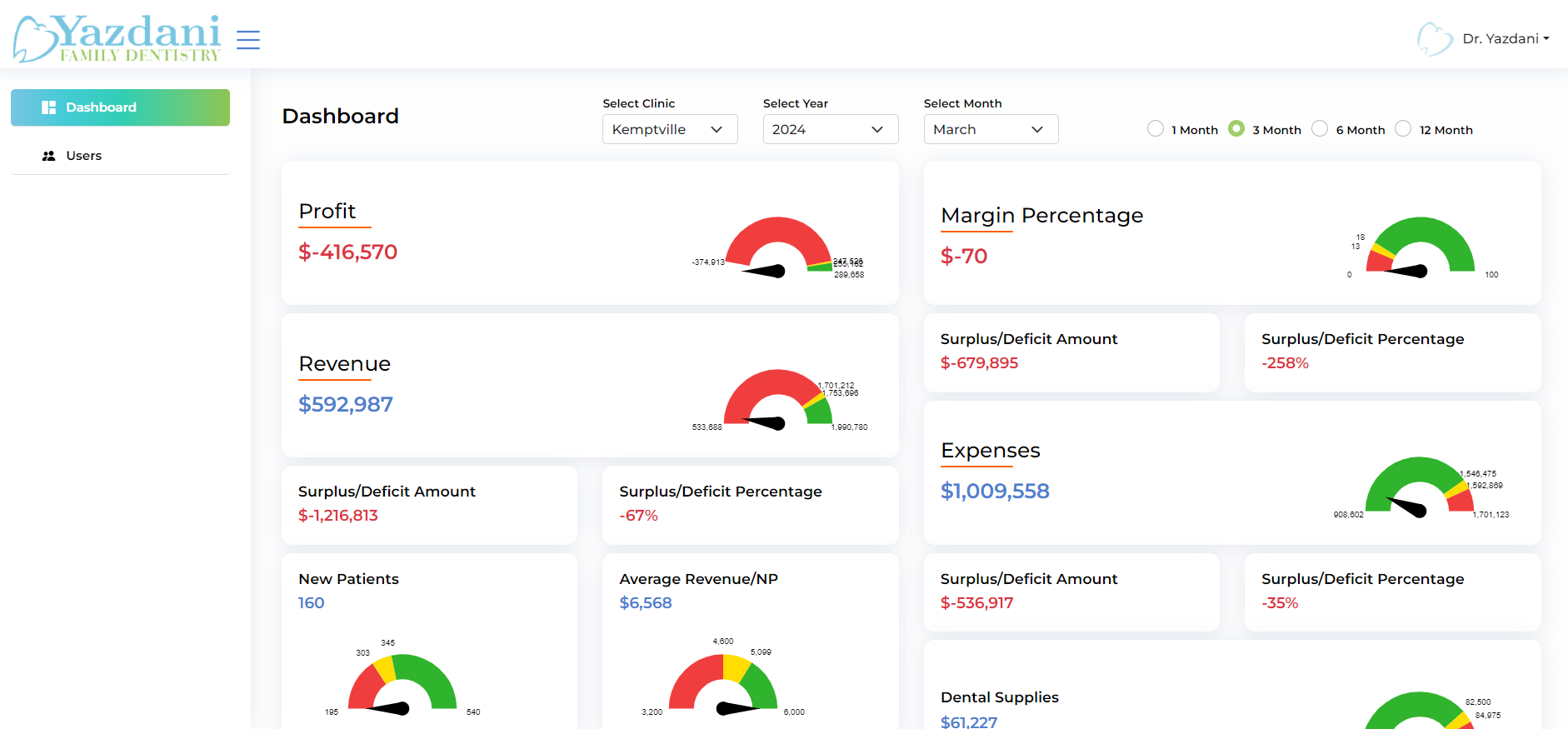Select the 1 Month radio button
The image size is (1568, 729).
(x=1156, y=128)
